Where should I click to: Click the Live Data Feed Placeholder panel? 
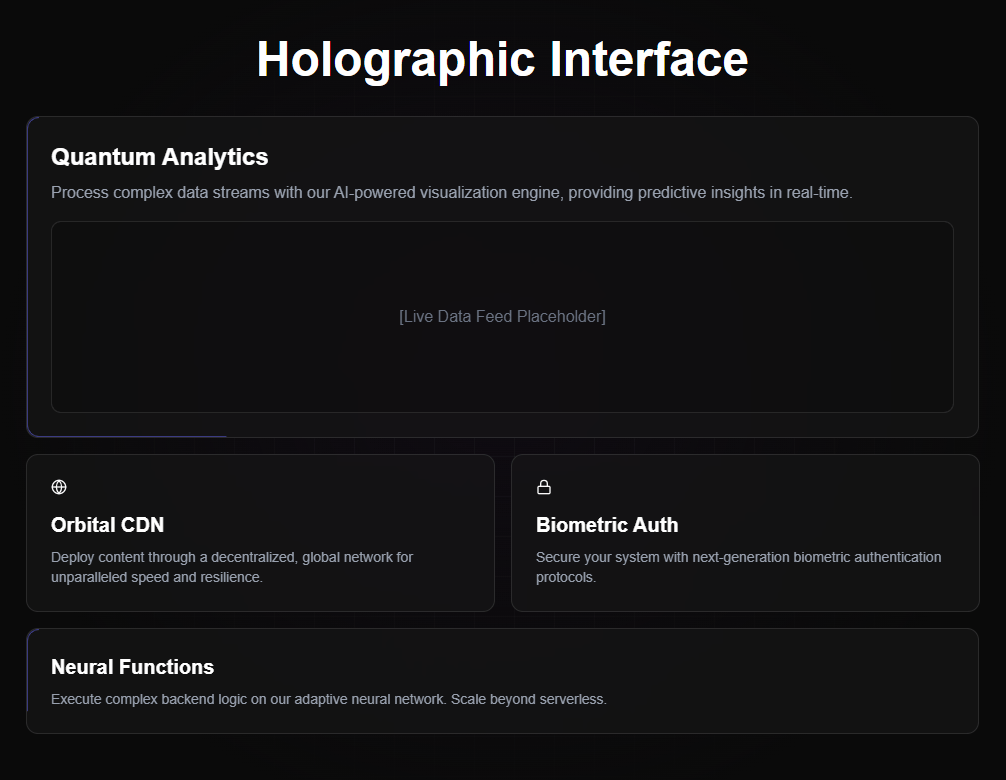502,317
